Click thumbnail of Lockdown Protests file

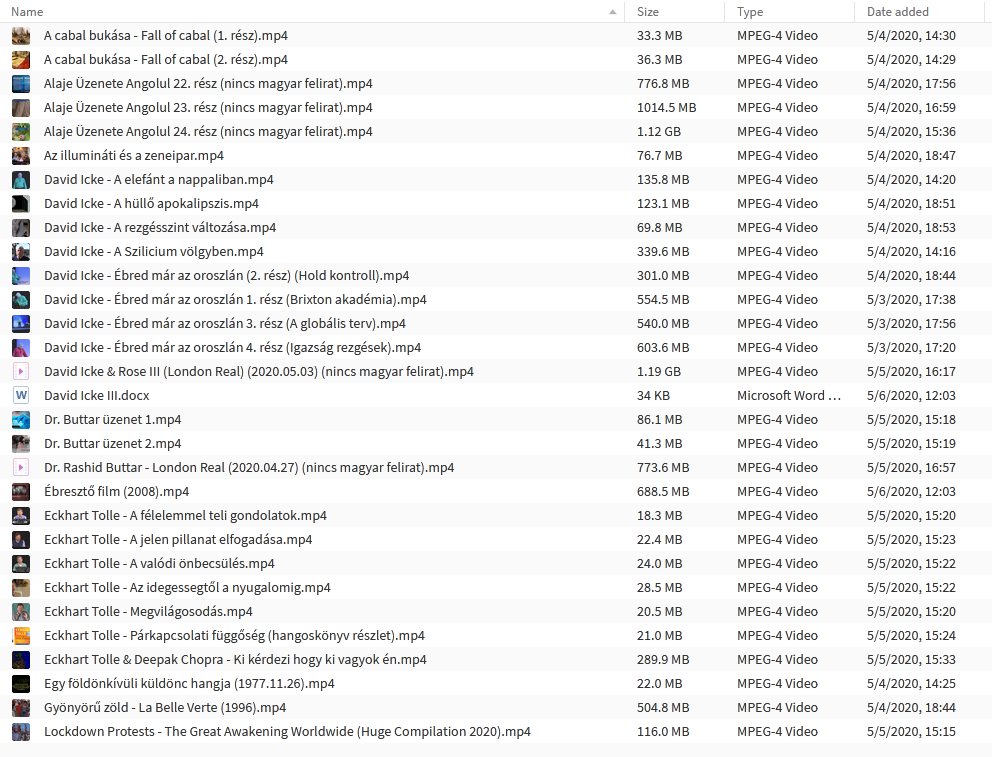(21, 732)
